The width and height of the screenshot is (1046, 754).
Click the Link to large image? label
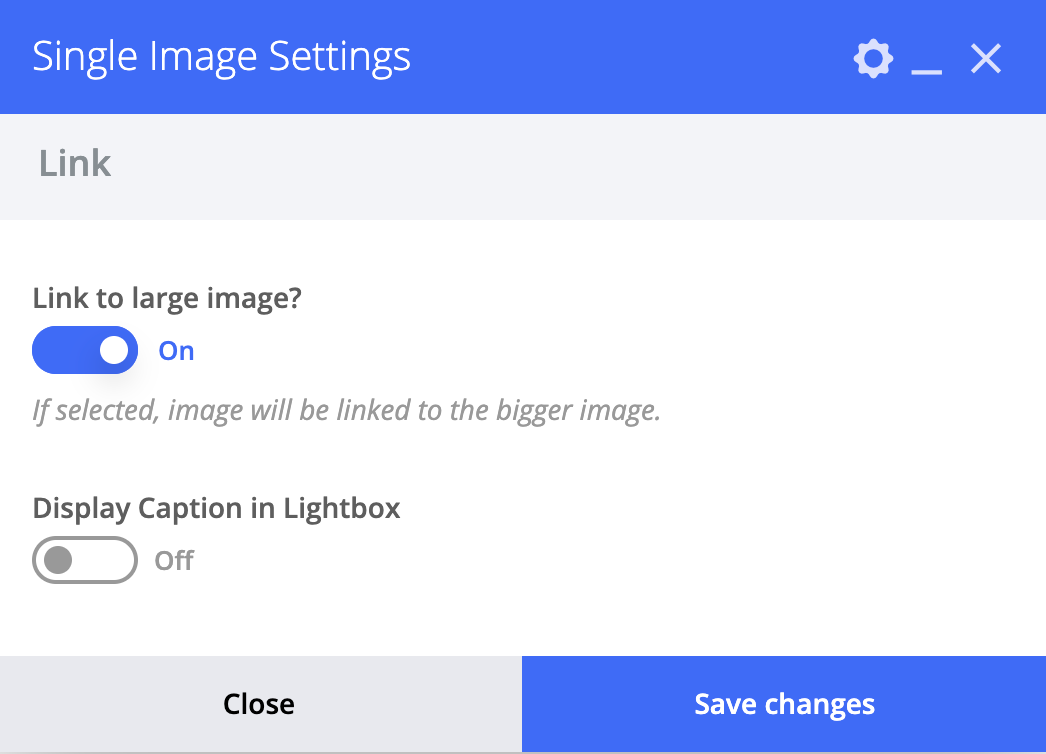(167, 298)
